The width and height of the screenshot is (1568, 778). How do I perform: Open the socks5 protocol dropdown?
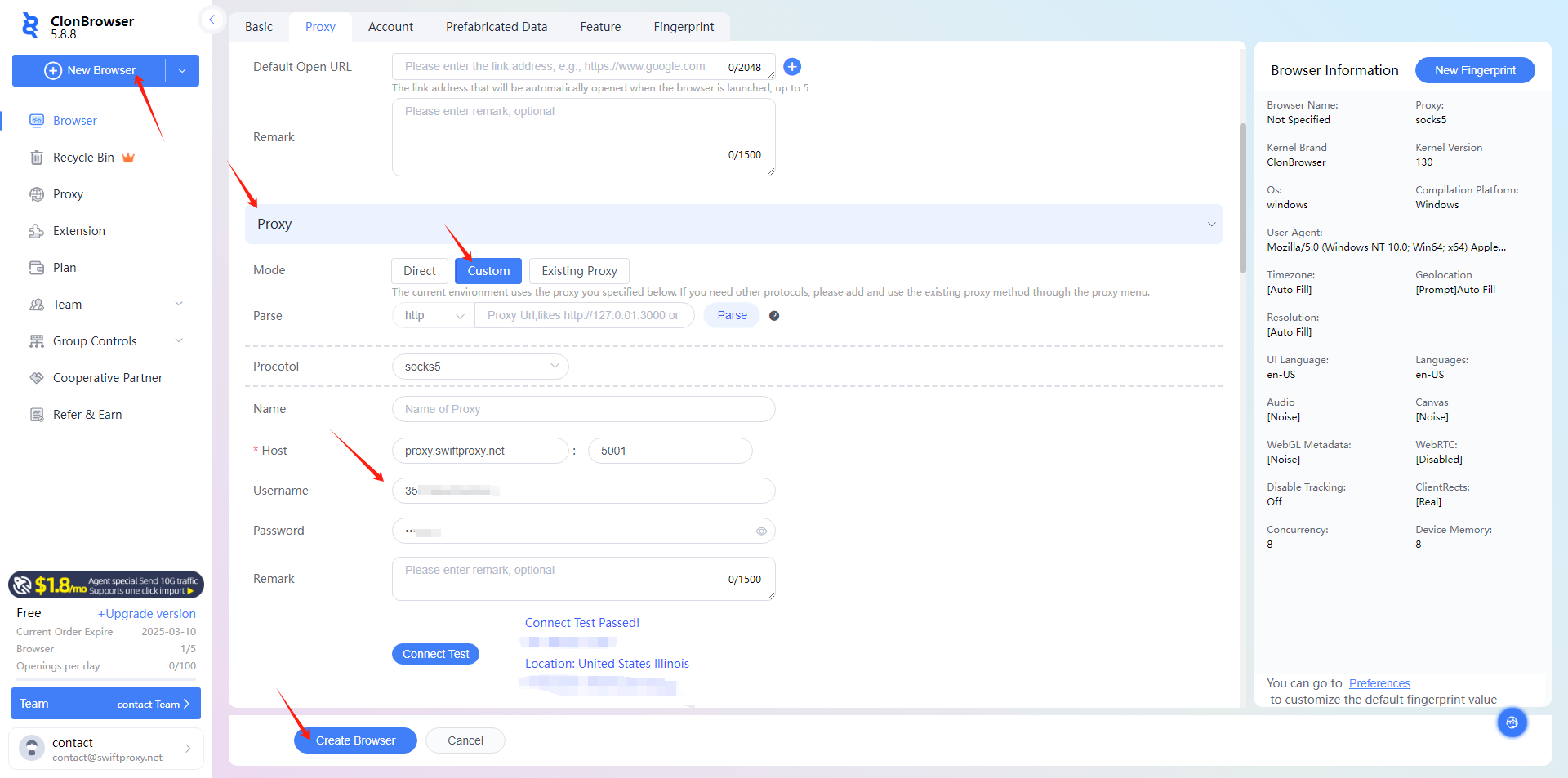(480, 367)
